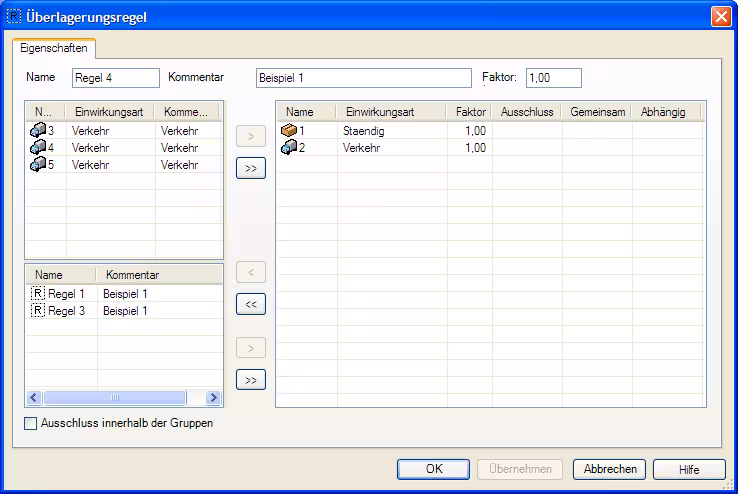Open the Eigenschaften tab
Image resolution: width=738 pixels, height=494 pixels.
53,48
